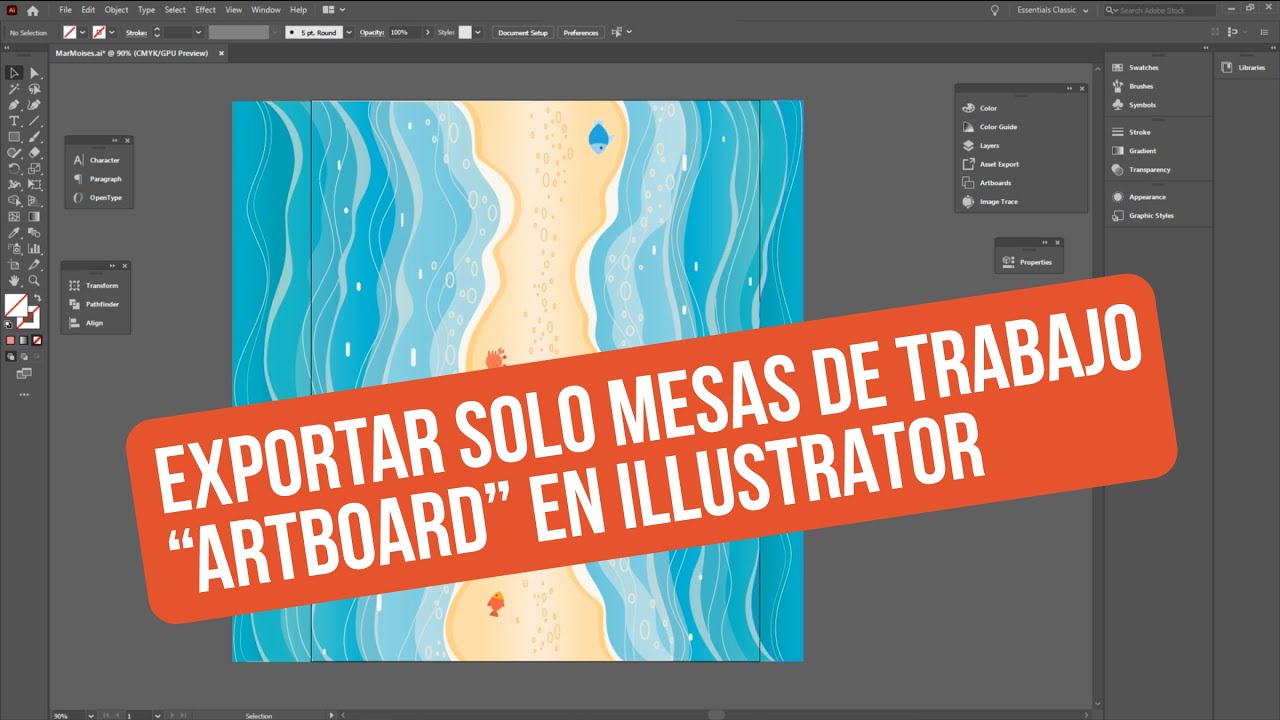1280x720 pixels.
Task: Select the Hand tool
Action: (x=14, y=281)
